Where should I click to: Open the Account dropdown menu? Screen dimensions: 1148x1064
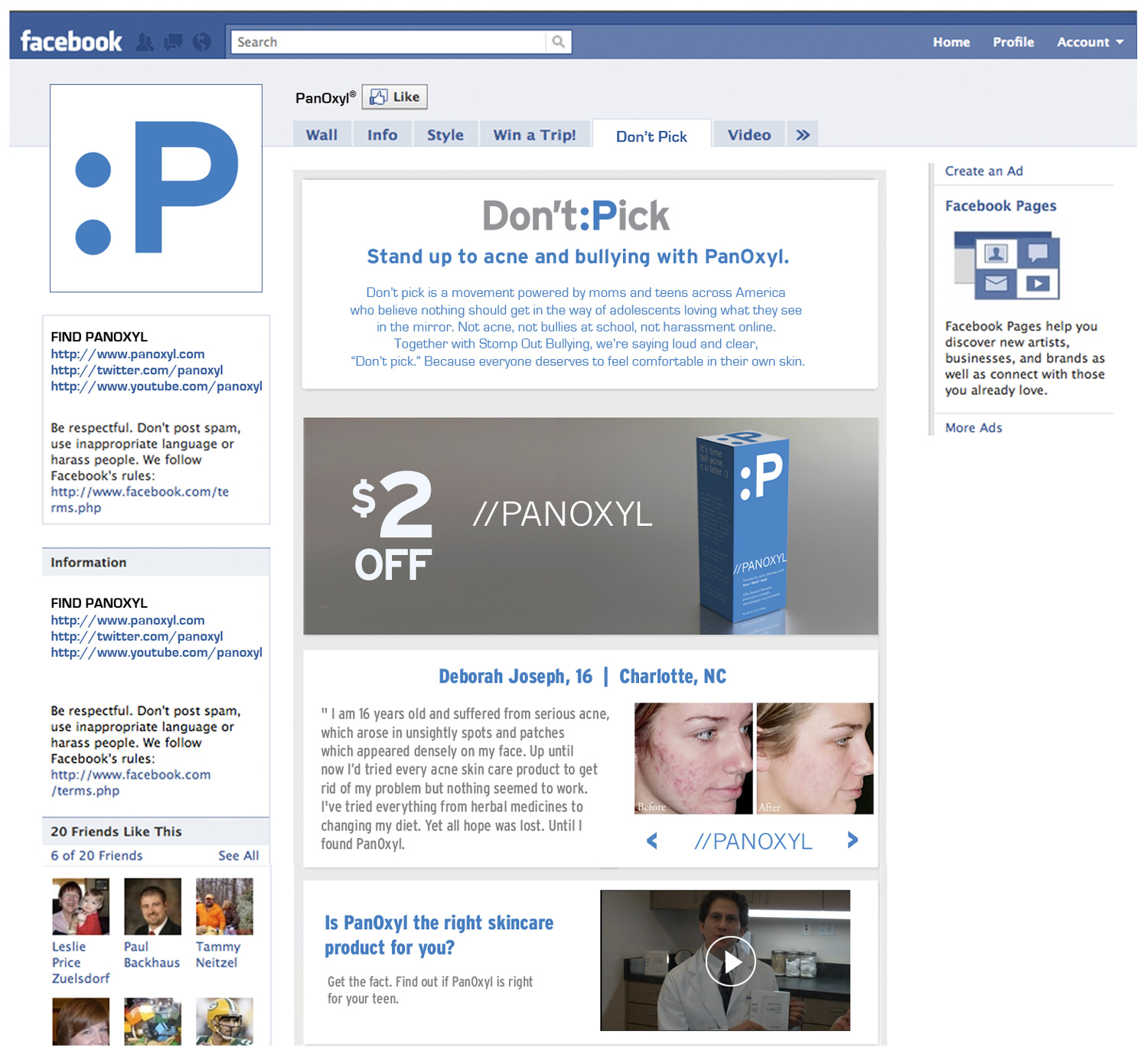point(1090,42)
